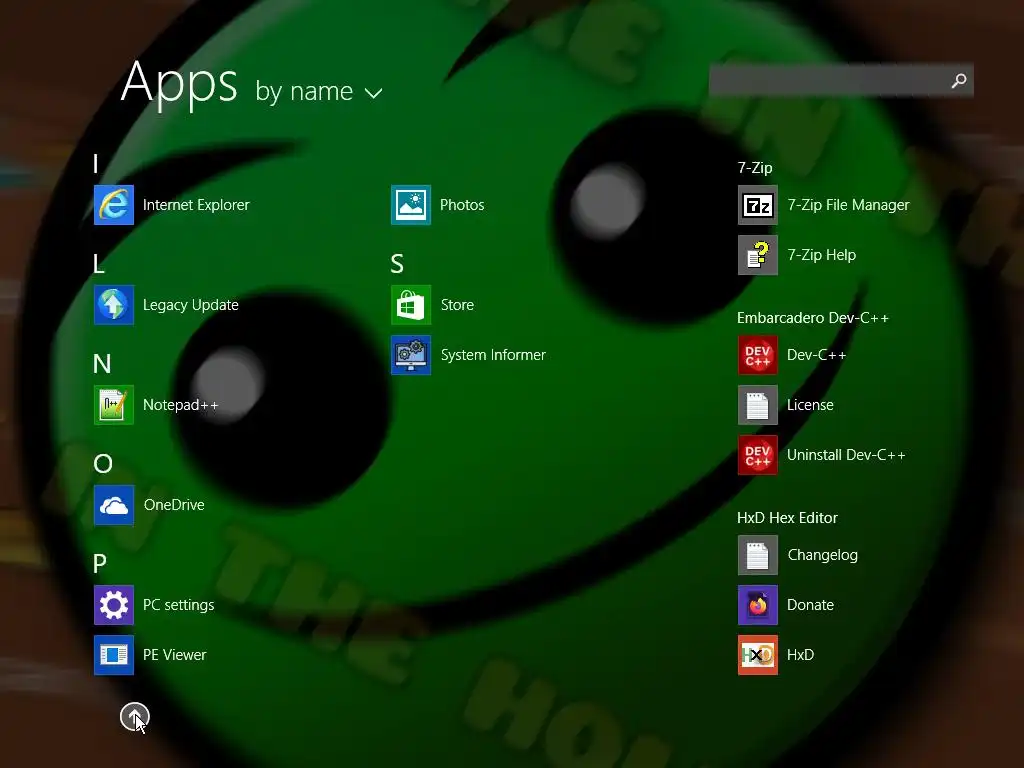Image resolution: width=1024 pixels, height=768 pixels.
Task: Click the 'Apps' title heading
Action: click(x=179, y=84)
